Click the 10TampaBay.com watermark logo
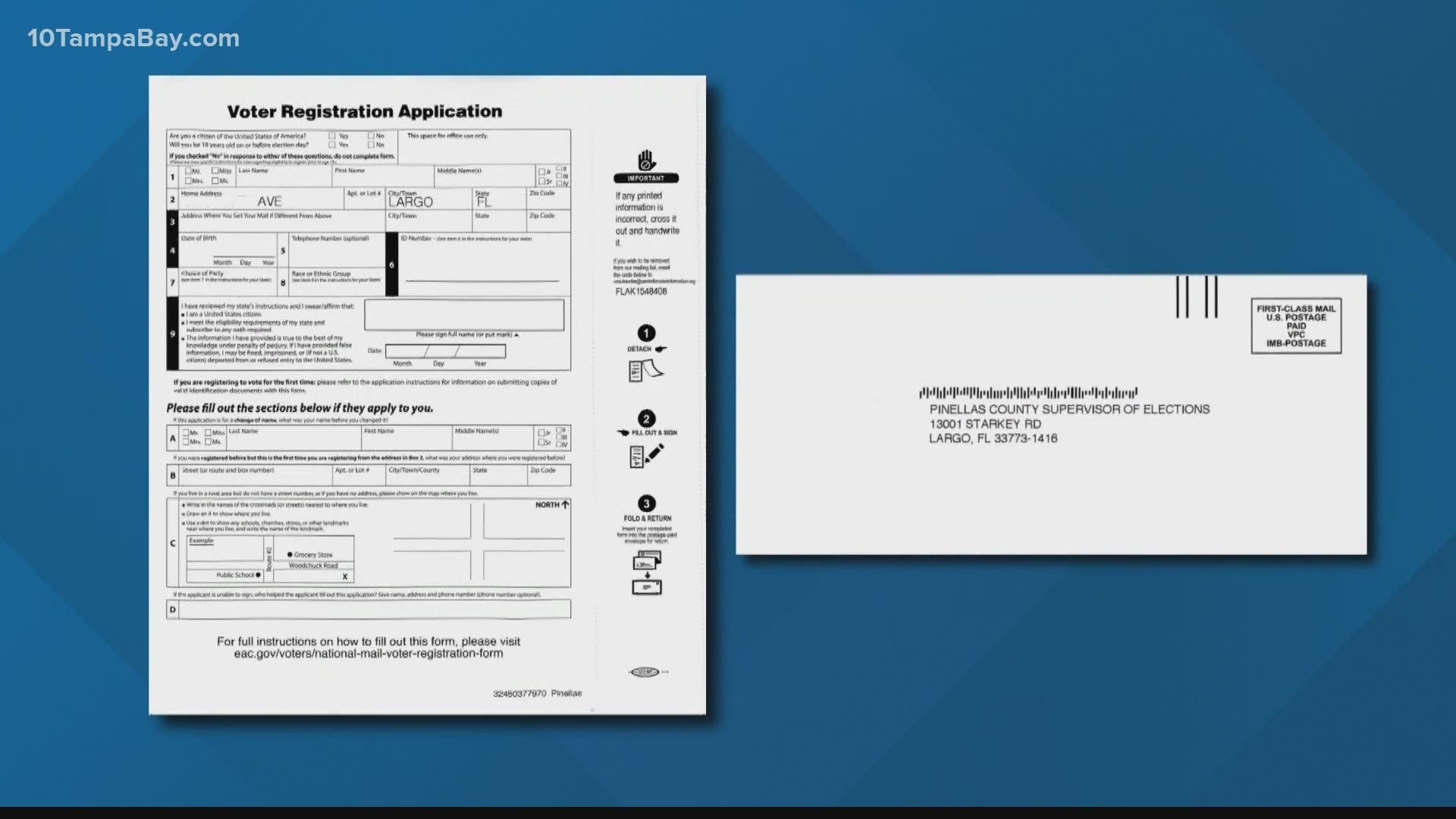This screenshot has width=1456, height=819. point(133,39)
